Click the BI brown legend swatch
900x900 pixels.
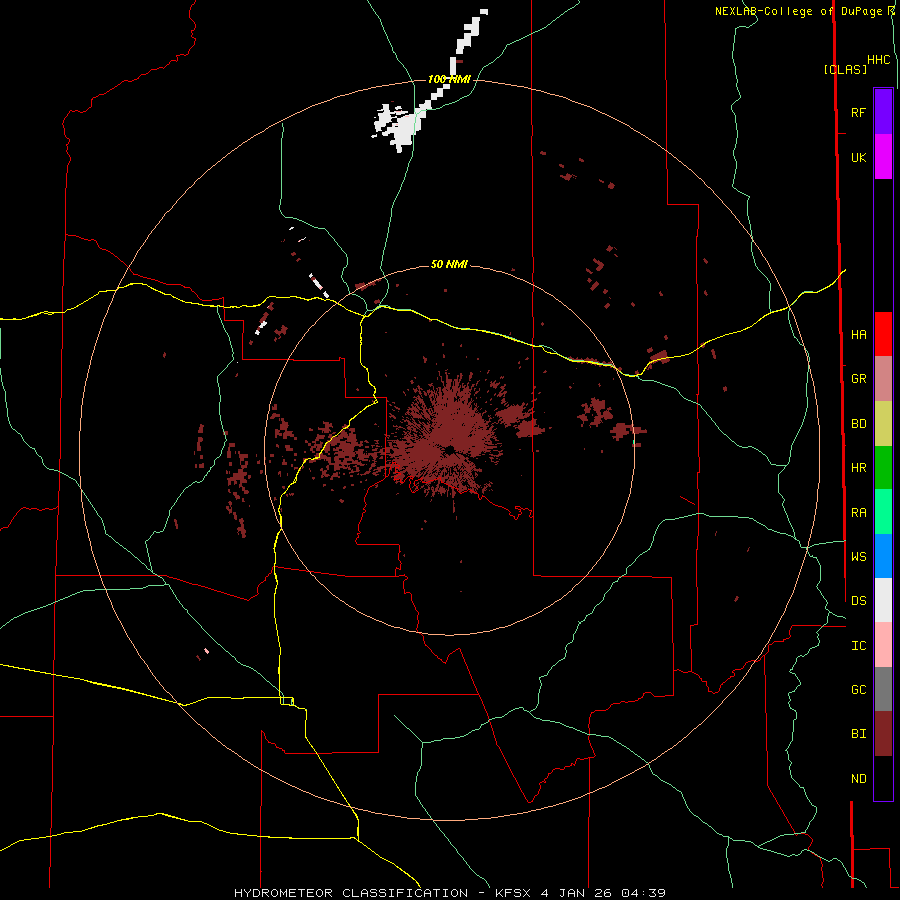pos(883,734)
